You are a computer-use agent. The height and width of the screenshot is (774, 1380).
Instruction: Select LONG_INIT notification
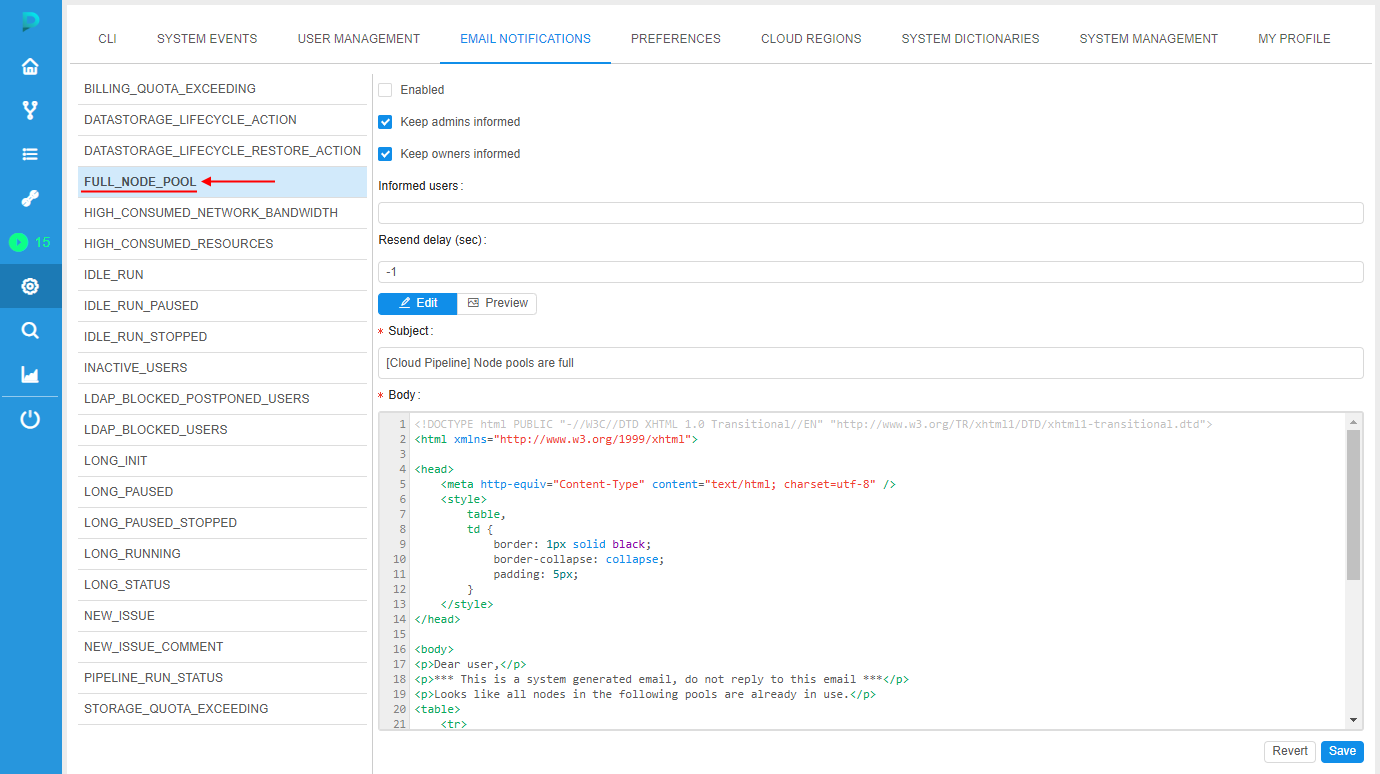(x=222, y=461)
